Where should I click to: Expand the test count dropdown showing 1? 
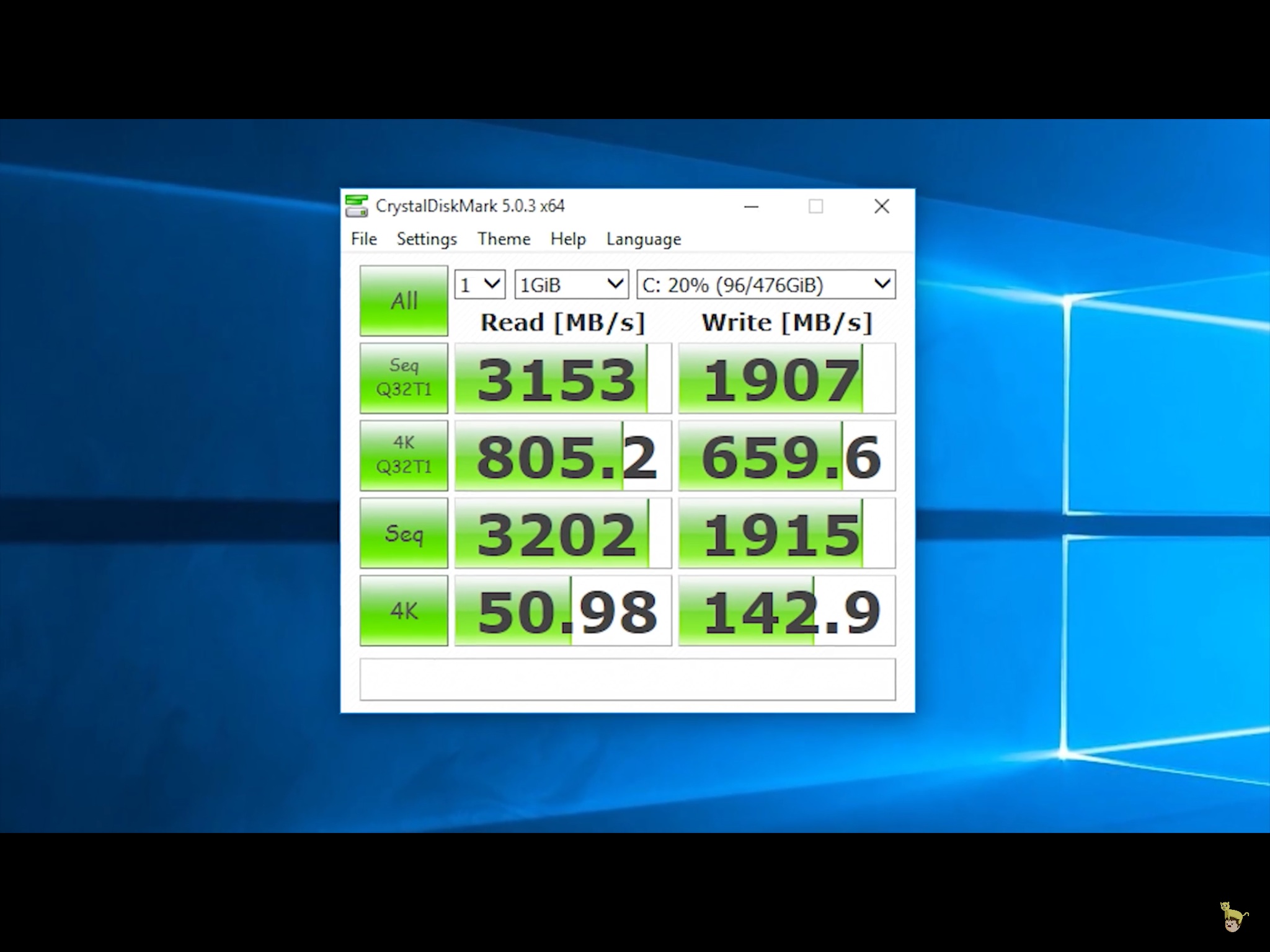(480, 284)
